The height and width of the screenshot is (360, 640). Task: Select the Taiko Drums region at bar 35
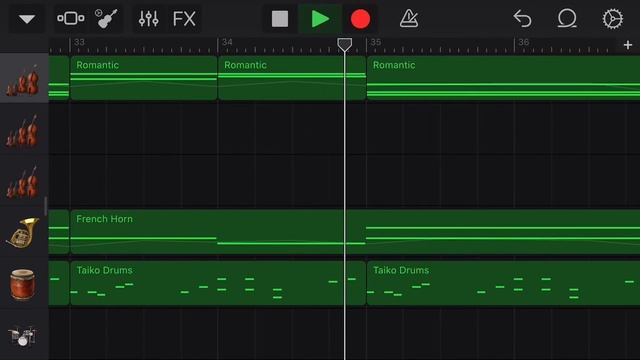coord(503,283)
